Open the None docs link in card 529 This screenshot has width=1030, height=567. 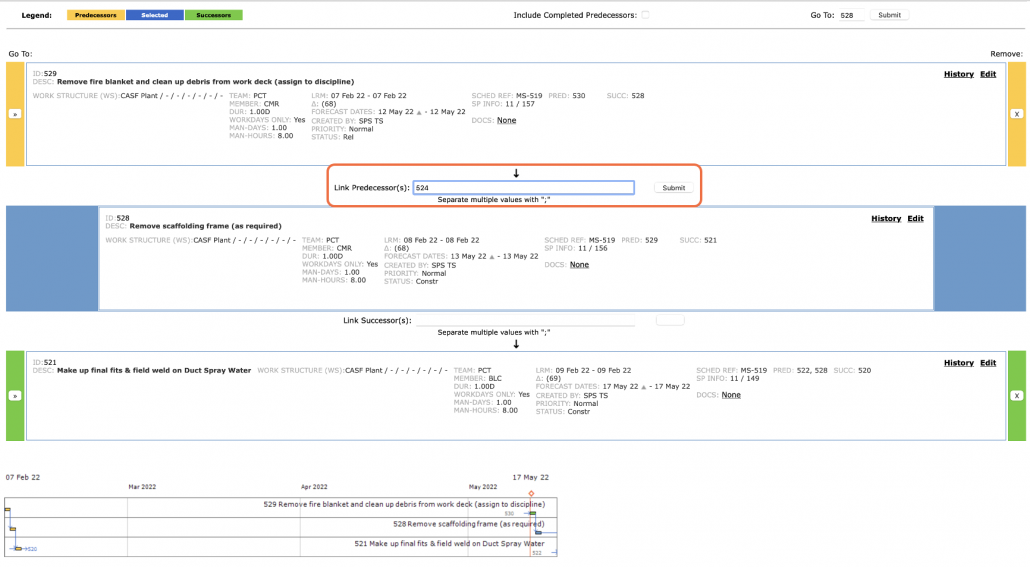[x=506, y=120]
